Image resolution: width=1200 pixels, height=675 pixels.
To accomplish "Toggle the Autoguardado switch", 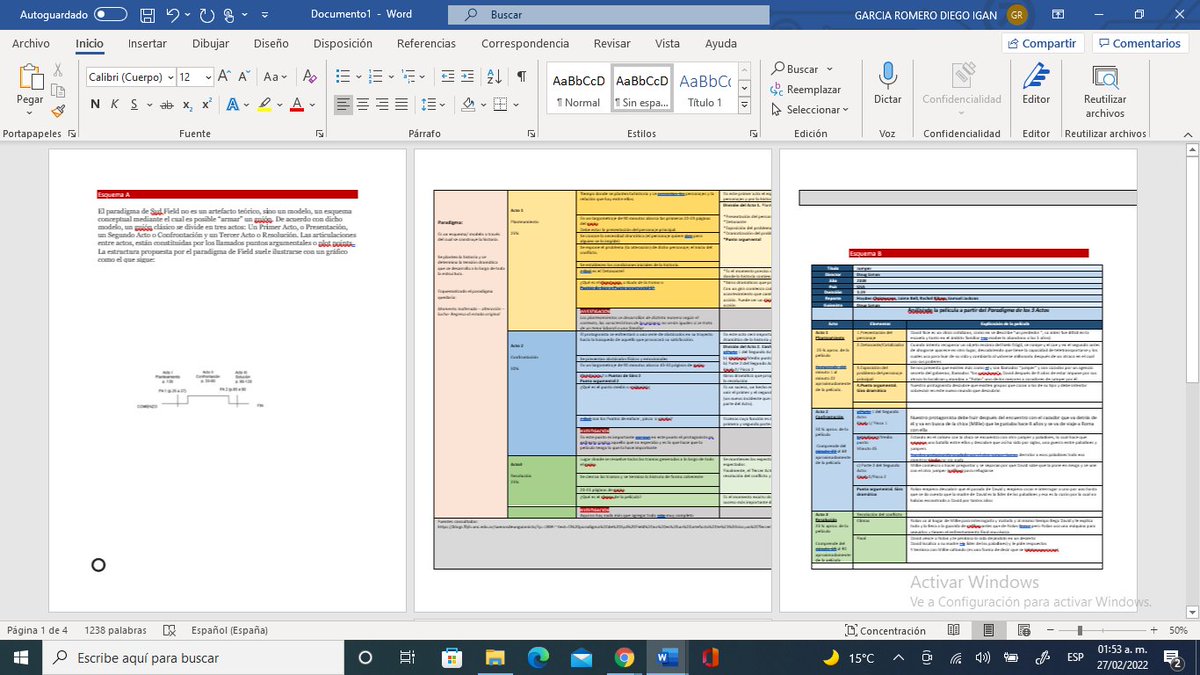I will pos(109,15).
